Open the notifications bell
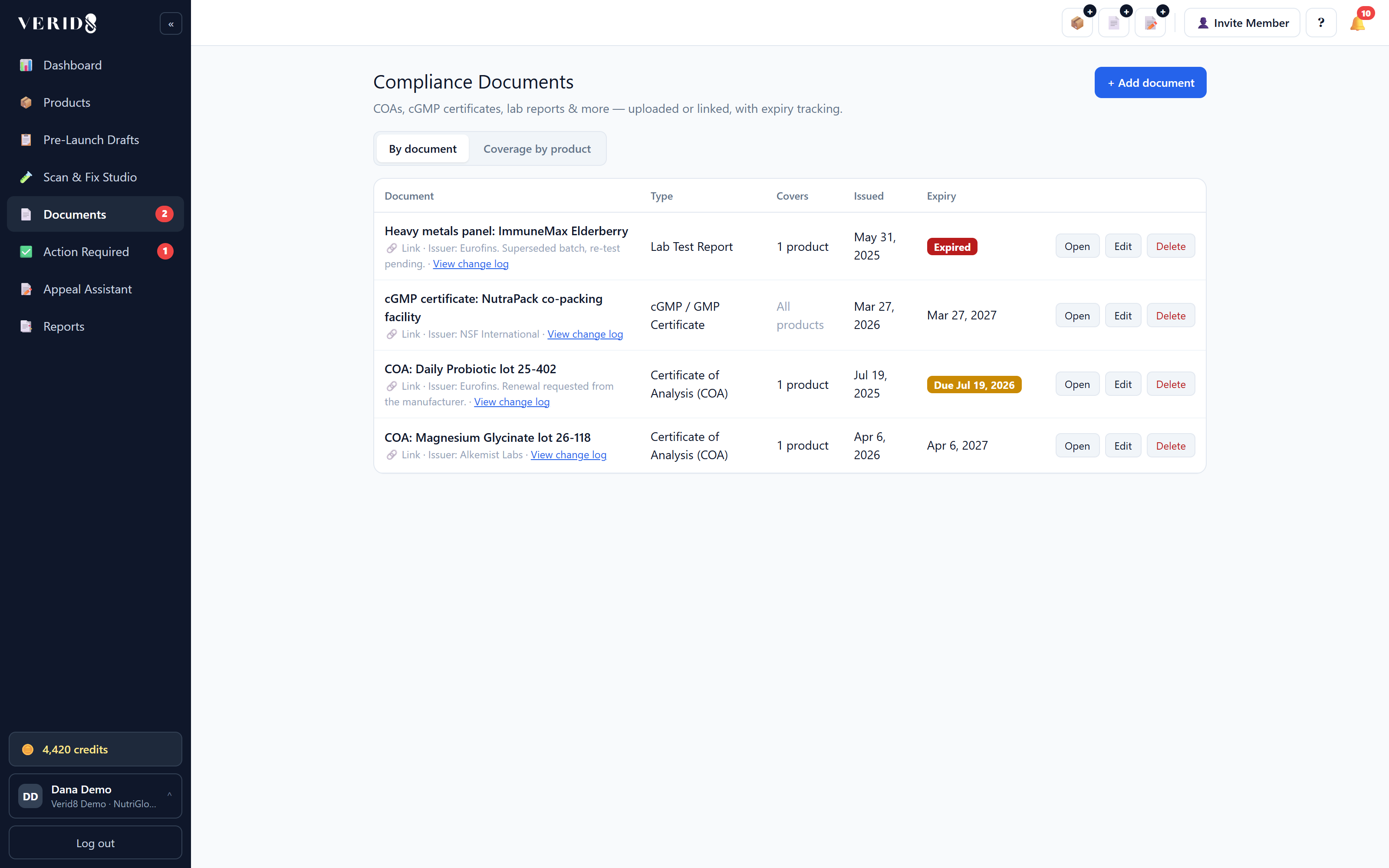Screen dimensions: 1389x868 coord(1357,23)
